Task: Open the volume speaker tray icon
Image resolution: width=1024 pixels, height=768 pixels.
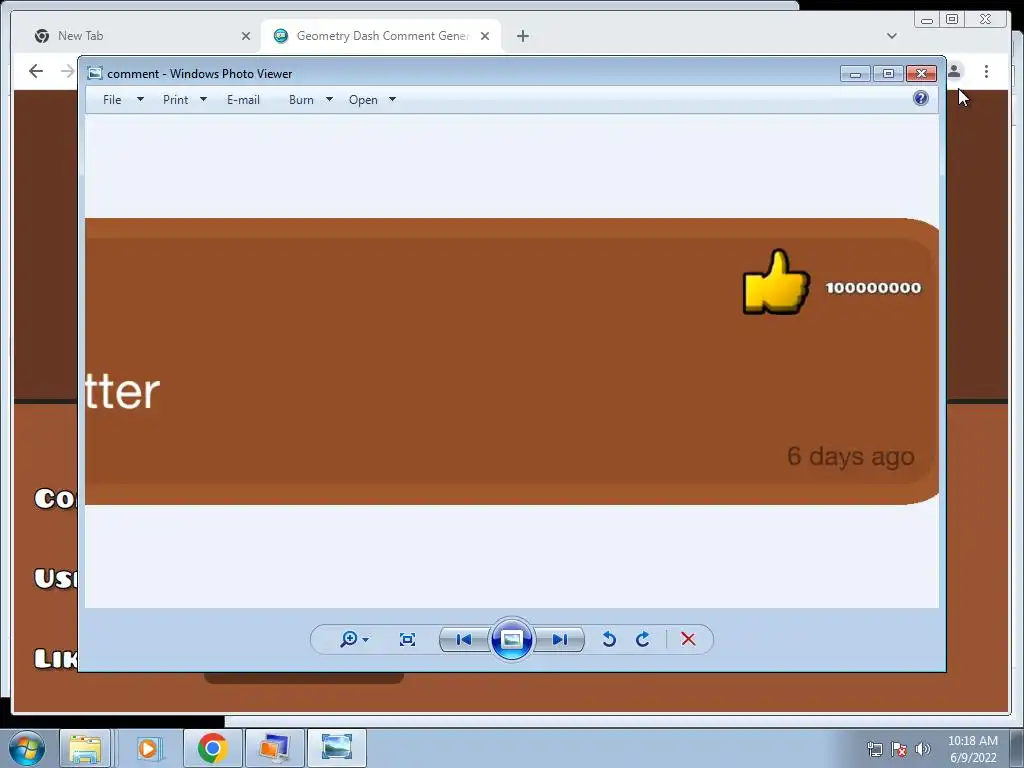Action: 923,749
